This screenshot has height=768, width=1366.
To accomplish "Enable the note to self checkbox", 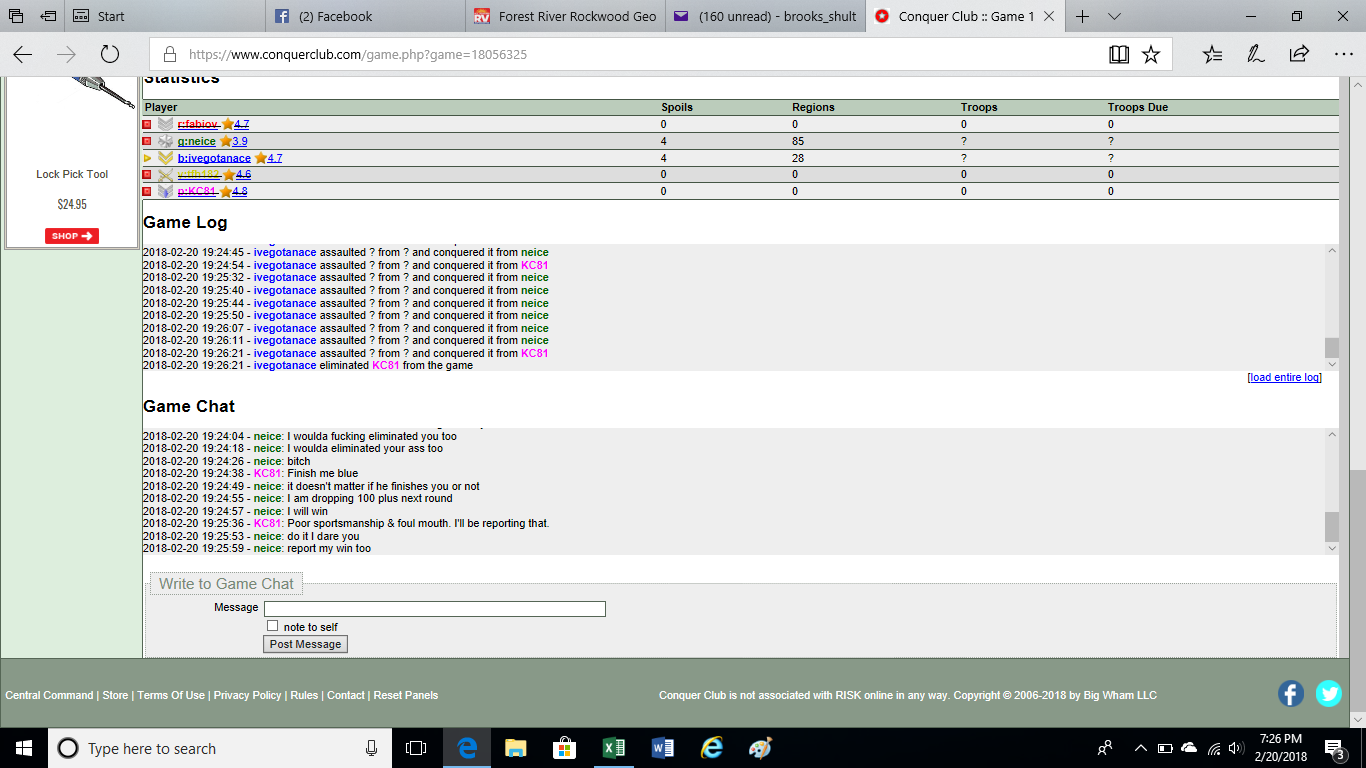I will click(272, 626).
